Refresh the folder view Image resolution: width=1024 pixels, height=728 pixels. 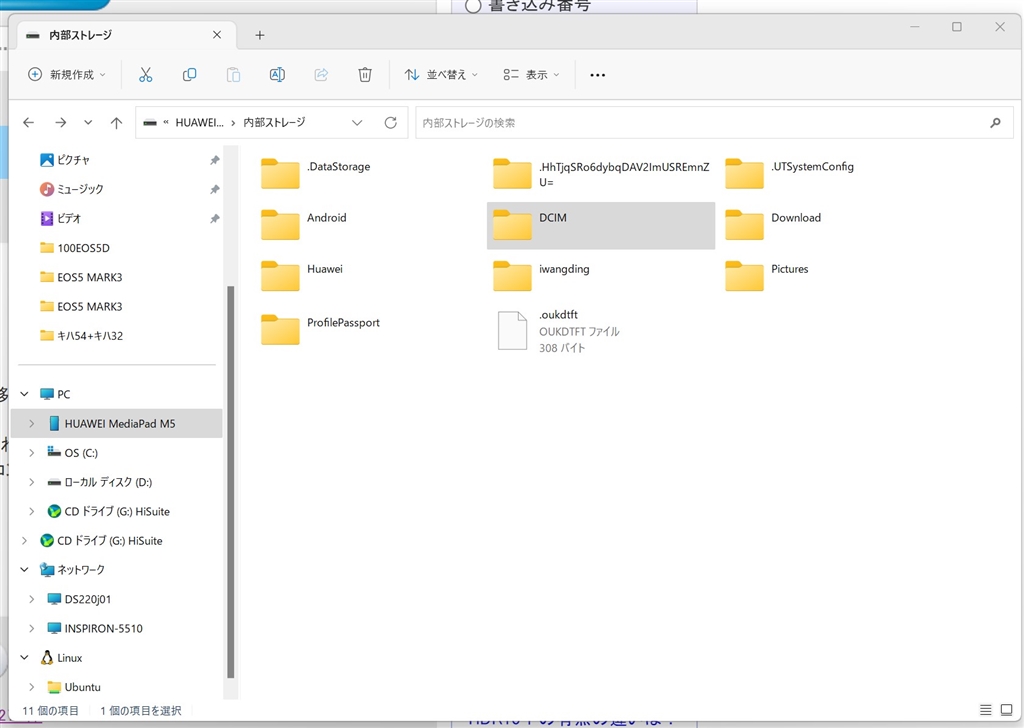391,122
